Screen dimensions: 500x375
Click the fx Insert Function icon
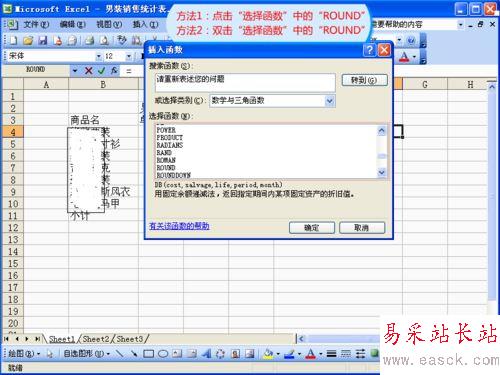tap(114, 71)
